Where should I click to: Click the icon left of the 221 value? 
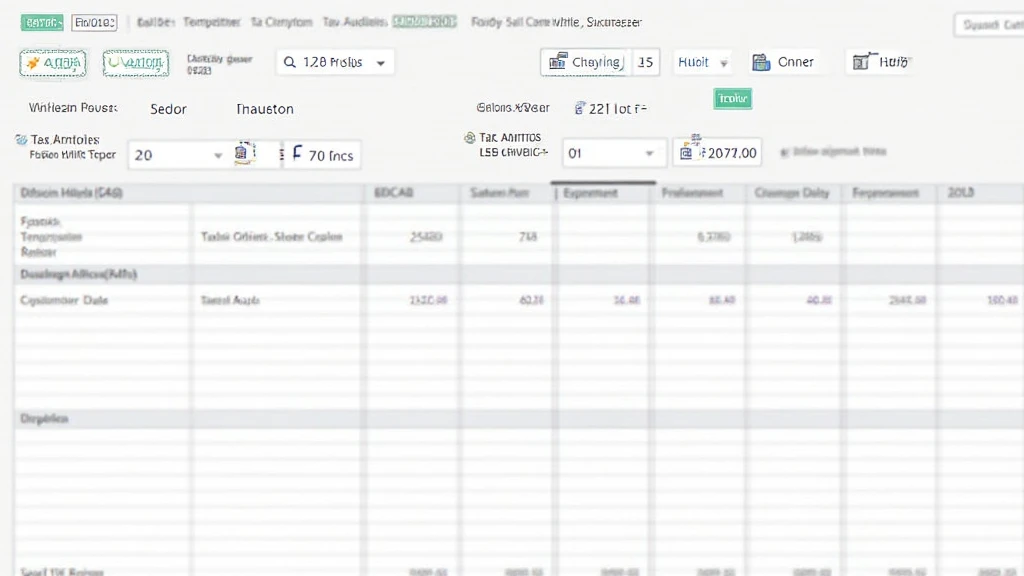580,108
